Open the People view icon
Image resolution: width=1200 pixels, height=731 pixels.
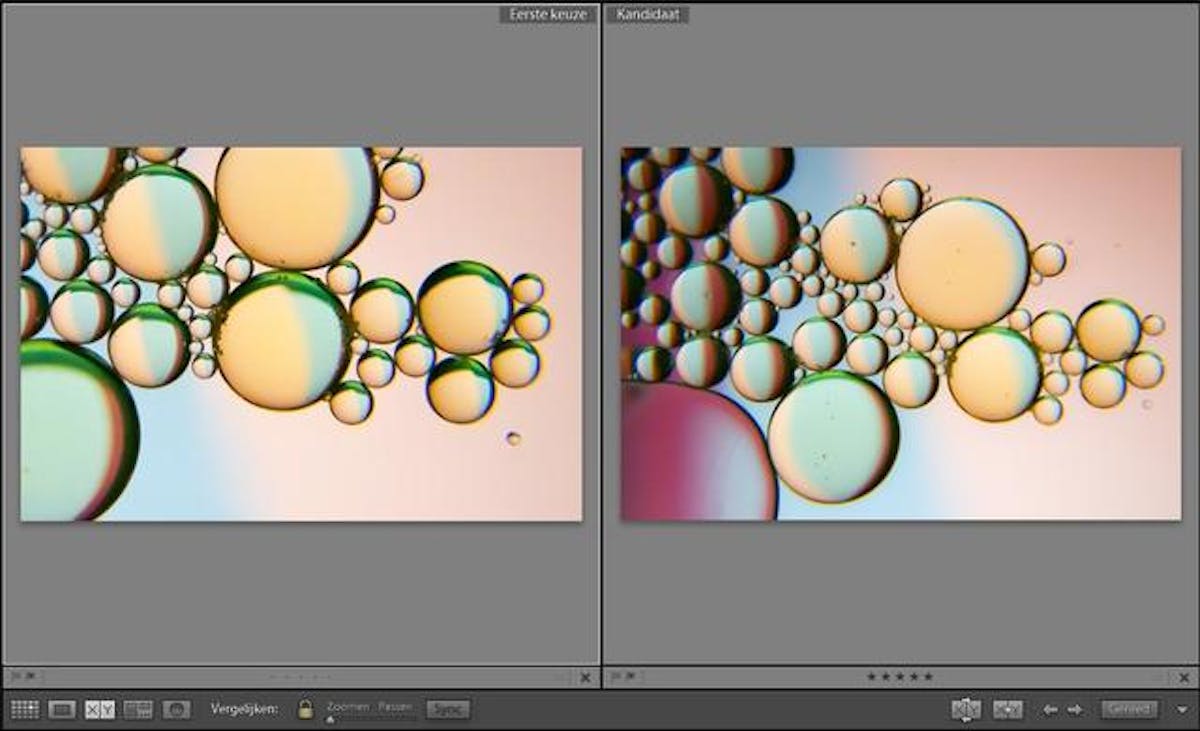(176, 709)
